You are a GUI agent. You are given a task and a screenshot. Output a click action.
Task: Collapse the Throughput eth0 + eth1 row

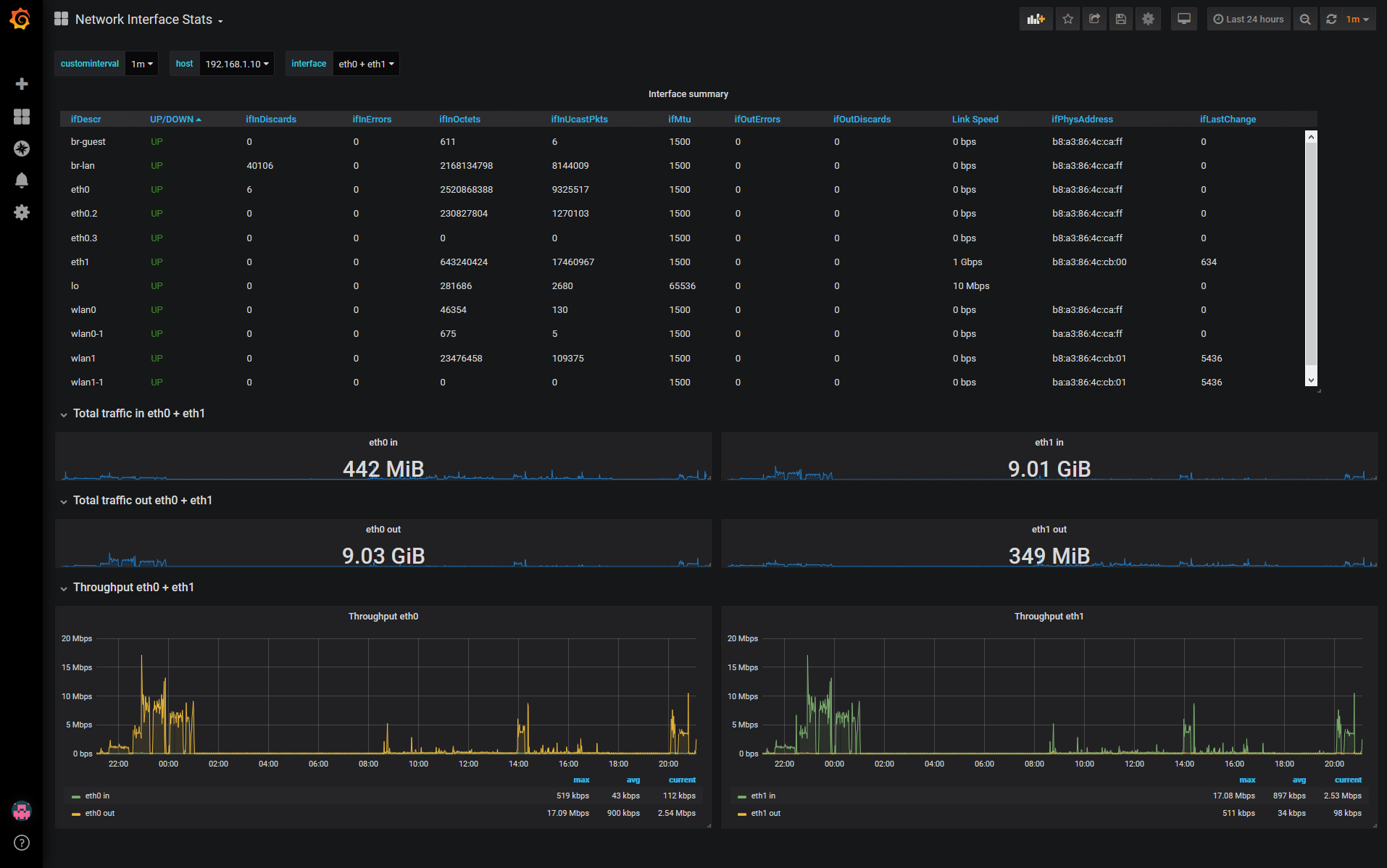tap(133, 588)
